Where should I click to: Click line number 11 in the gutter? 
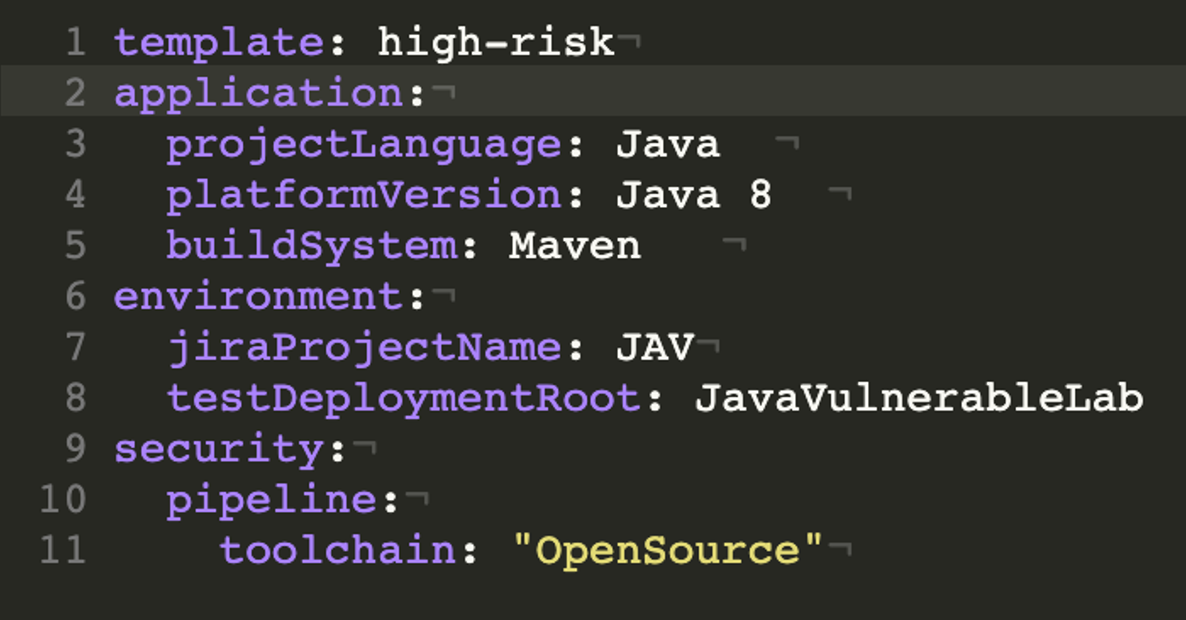[x=63, y=550]
